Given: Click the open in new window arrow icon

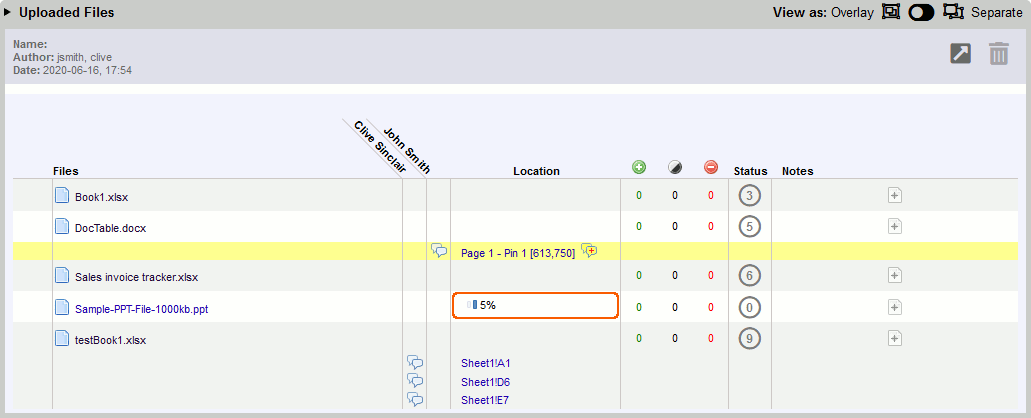Looking at the screenshot, I should [x=960, y=54].
